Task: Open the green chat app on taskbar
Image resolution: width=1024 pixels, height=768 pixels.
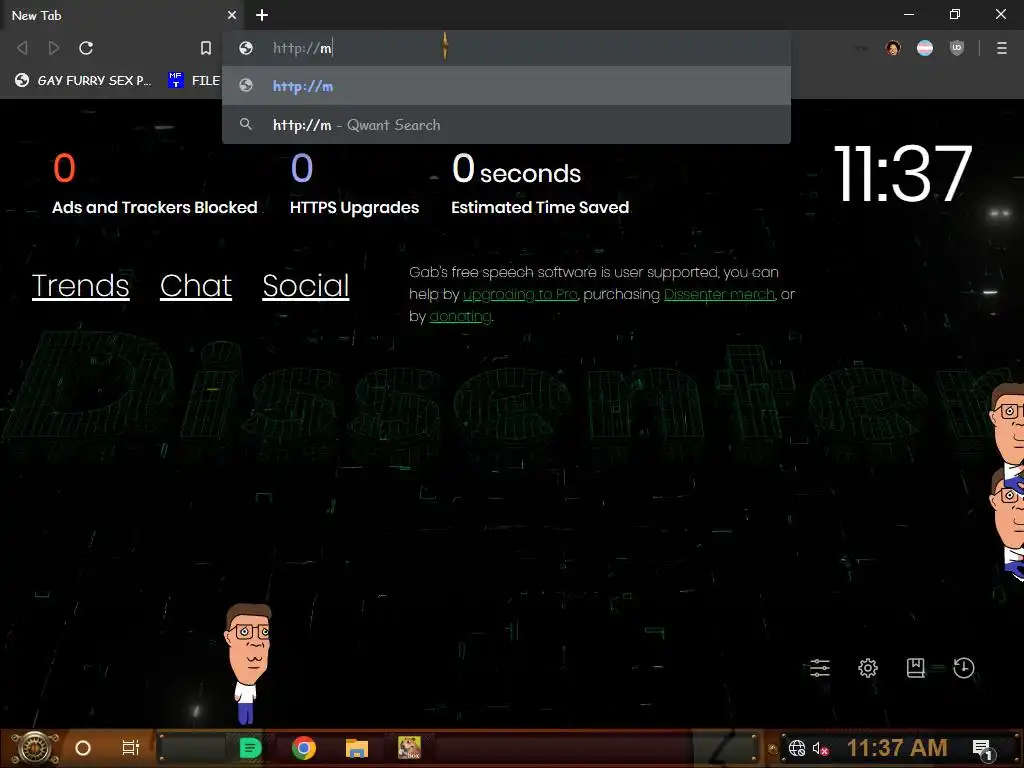Action: point(250,748)
